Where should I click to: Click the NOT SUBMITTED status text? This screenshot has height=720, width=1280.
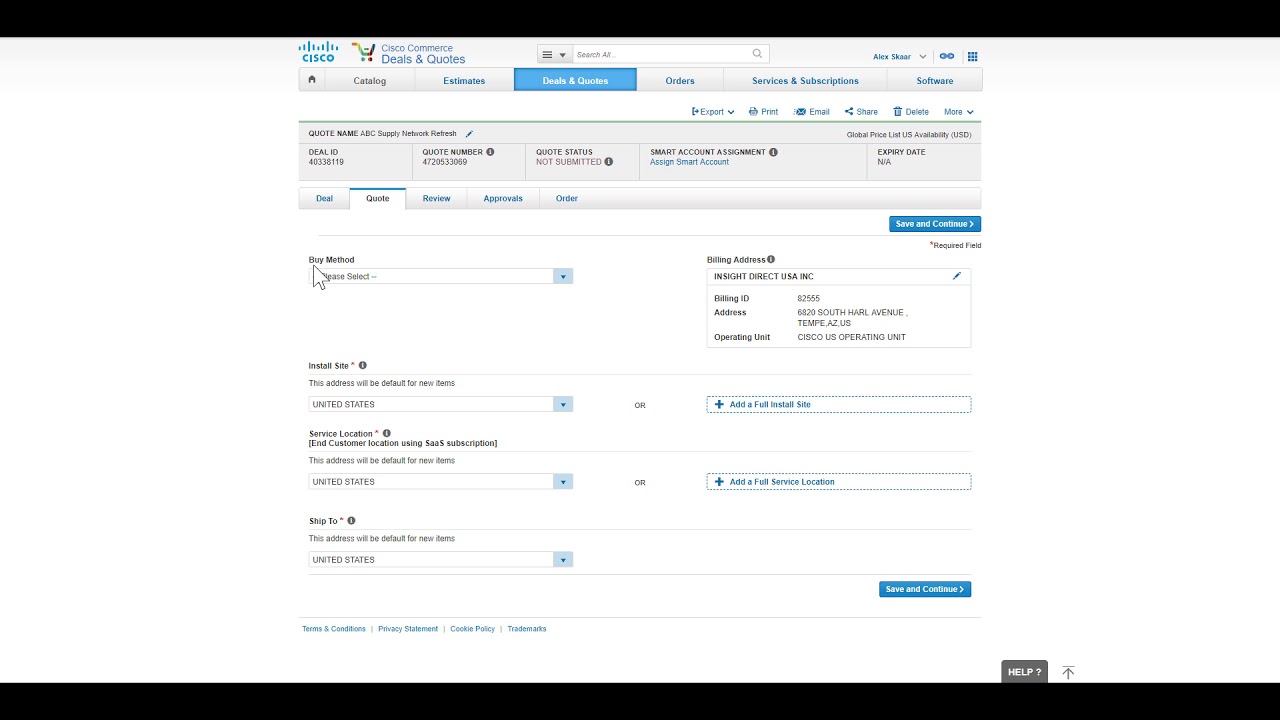pyautogui.click(x=569, y=162)
